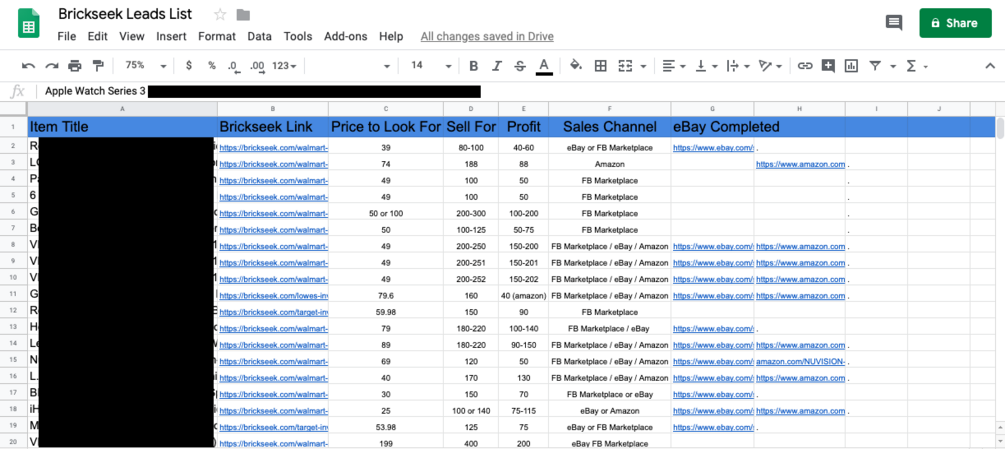The height and width of the screenshot is (449, 1005).
Task: Click the Share button
Action: coord(955,23)
